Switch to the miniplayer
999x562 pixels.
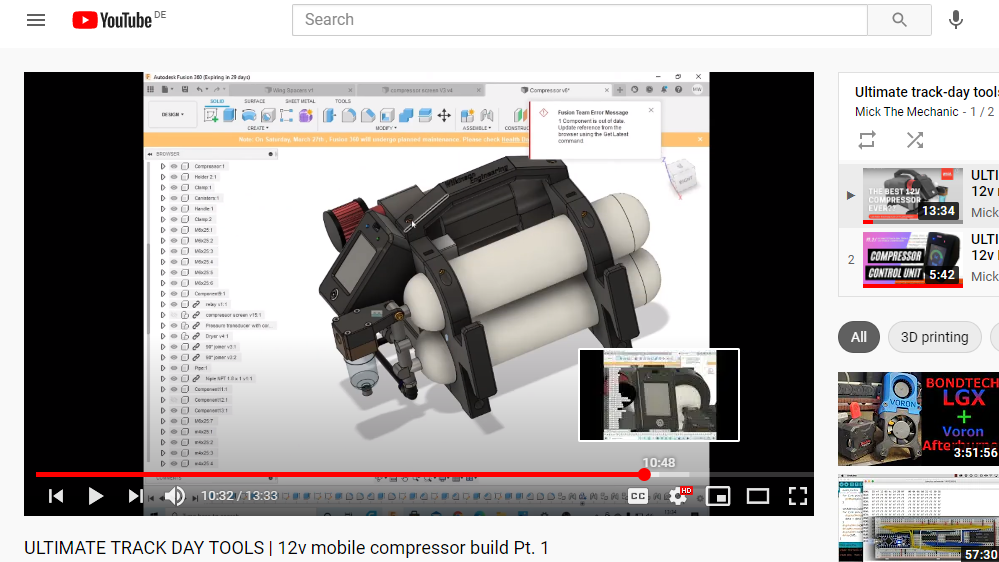click(x=718, y=496)
